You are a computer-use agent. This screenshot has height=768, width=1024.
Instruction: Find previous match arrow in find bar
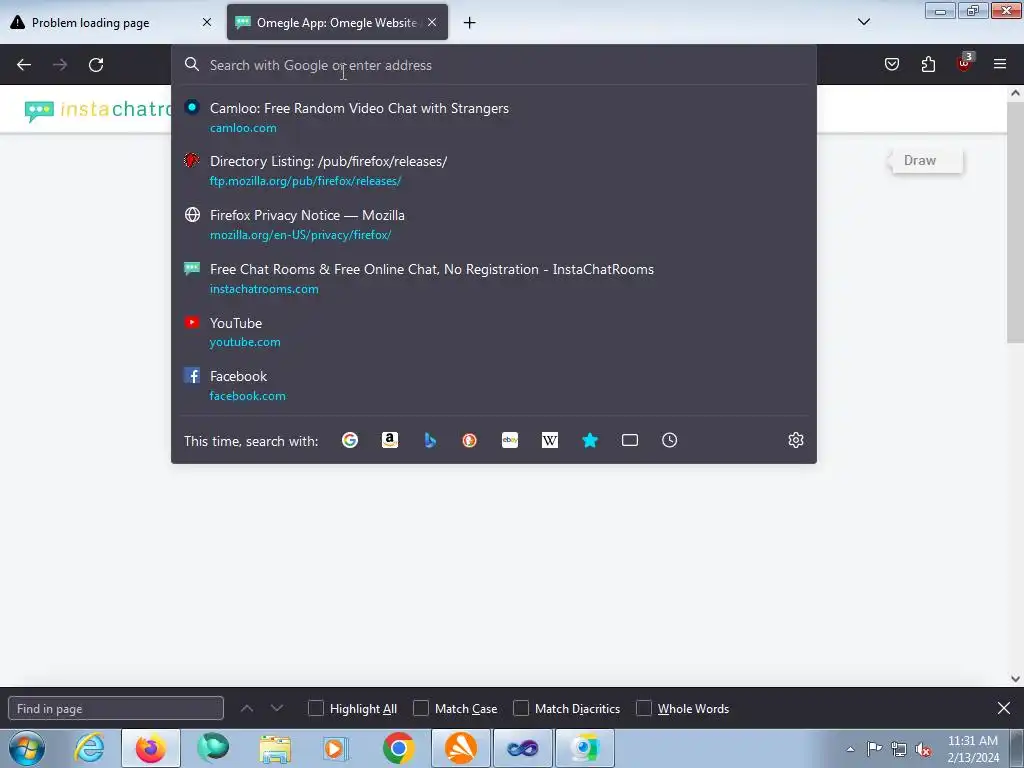click(247, 708)
